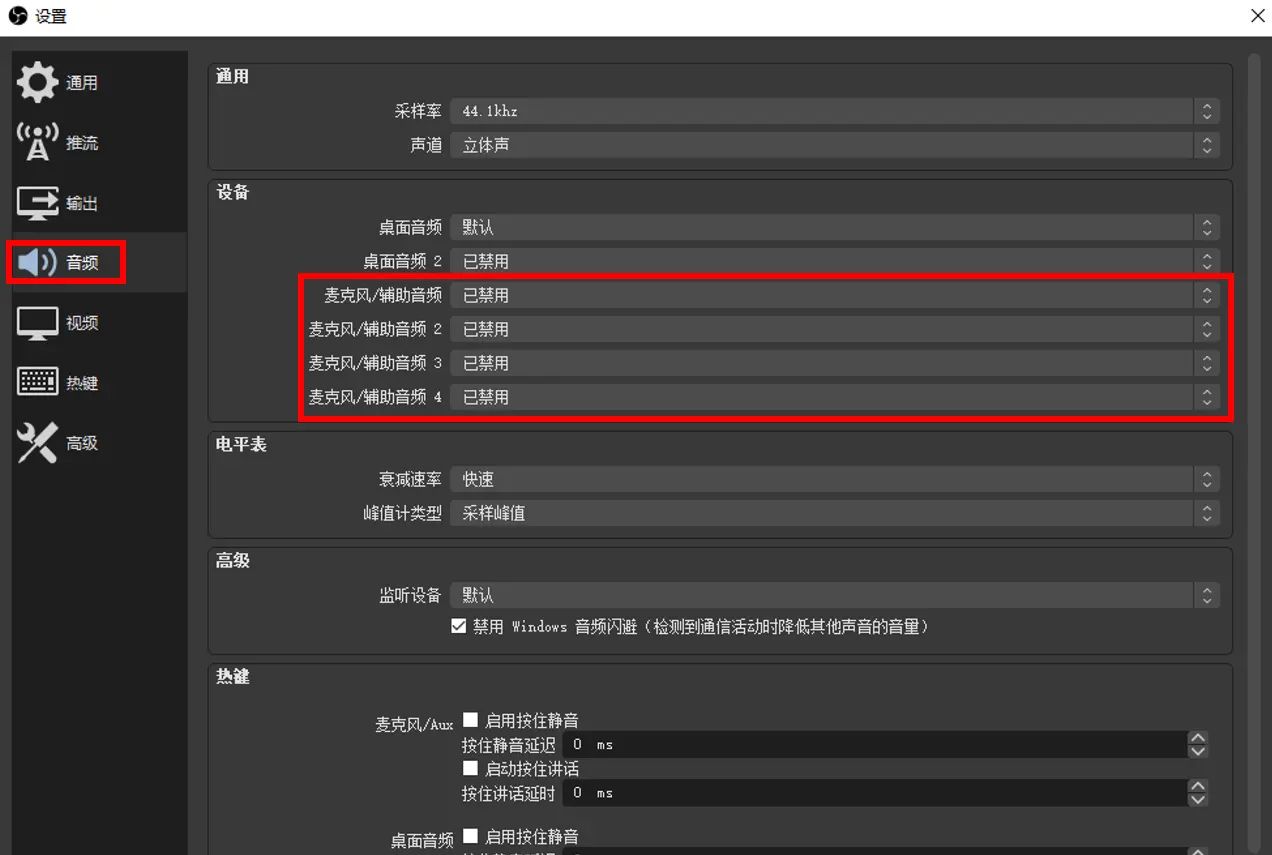
Task: Uncheck 禁用 Windows 音频闪避 checkbox
Action: (459, 627)
